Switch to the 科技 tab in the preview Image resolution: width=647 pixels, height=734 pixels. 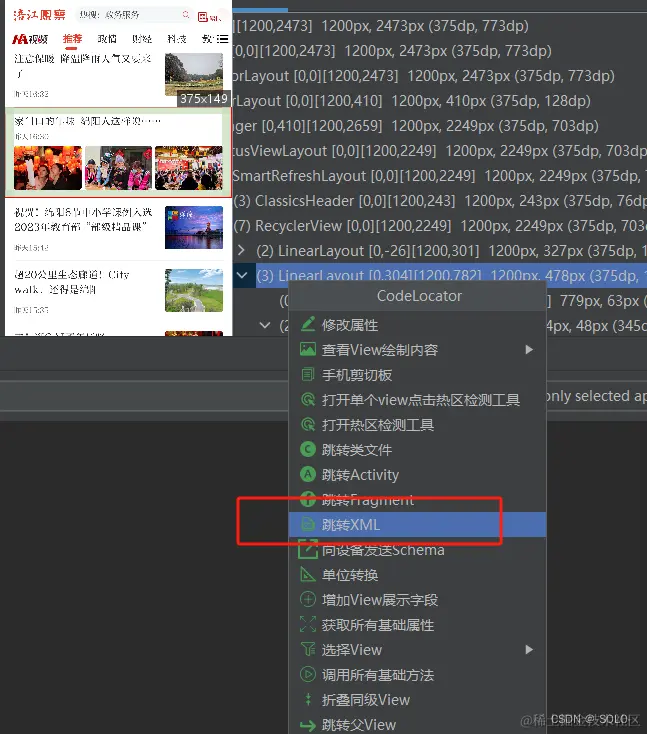[177, 39]
